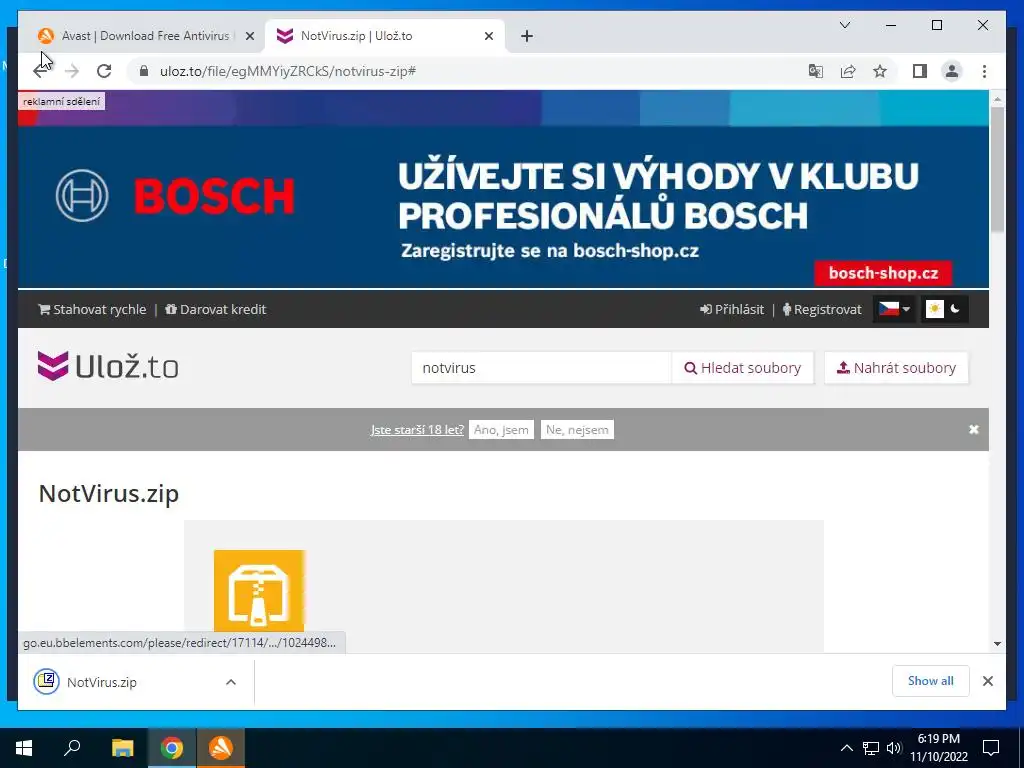Close the Avast Download tab
Image resolution: width=1024 pixels, height=768 pixels.
click(249, 37)
